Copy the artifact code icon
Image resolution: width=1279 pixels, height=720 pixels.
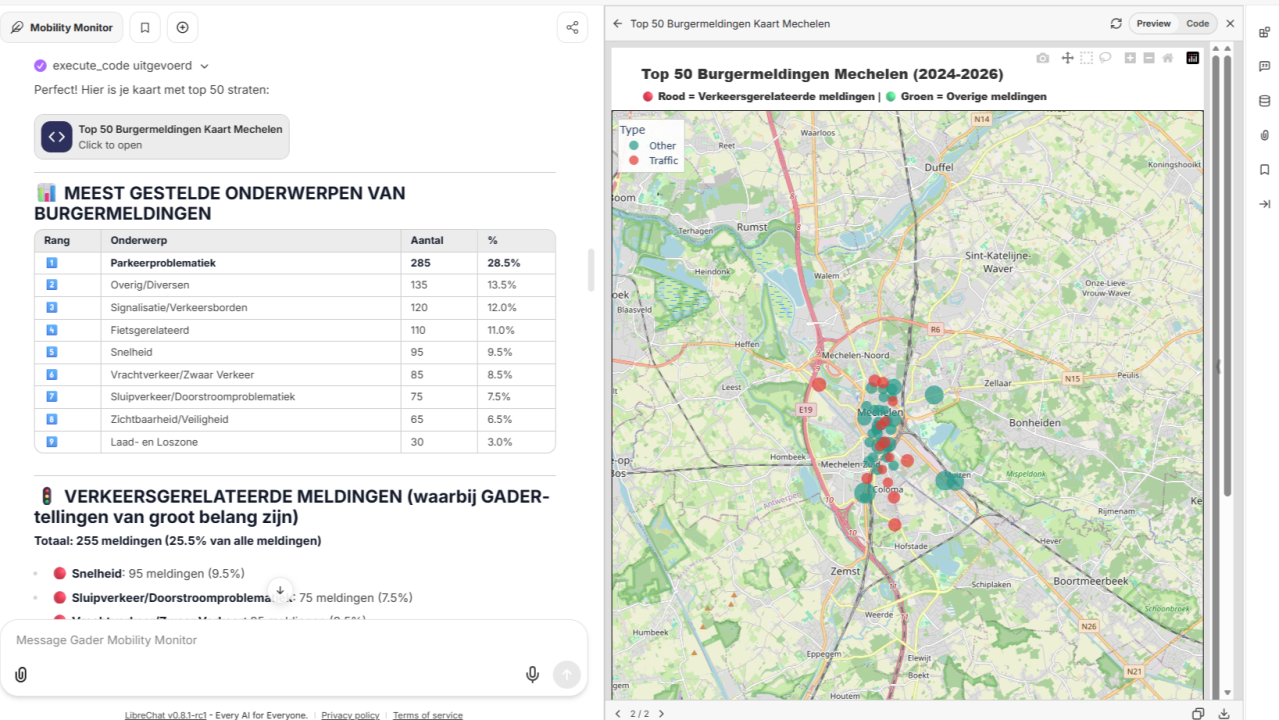(1198, 714)
